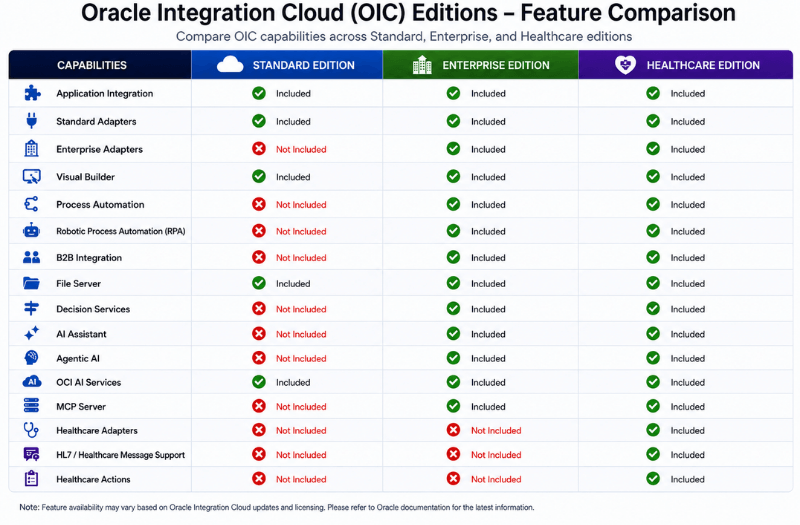
Task: Click the 'OCI AI Services' row label
Action: pyautogui.click(x=88, y=382)
